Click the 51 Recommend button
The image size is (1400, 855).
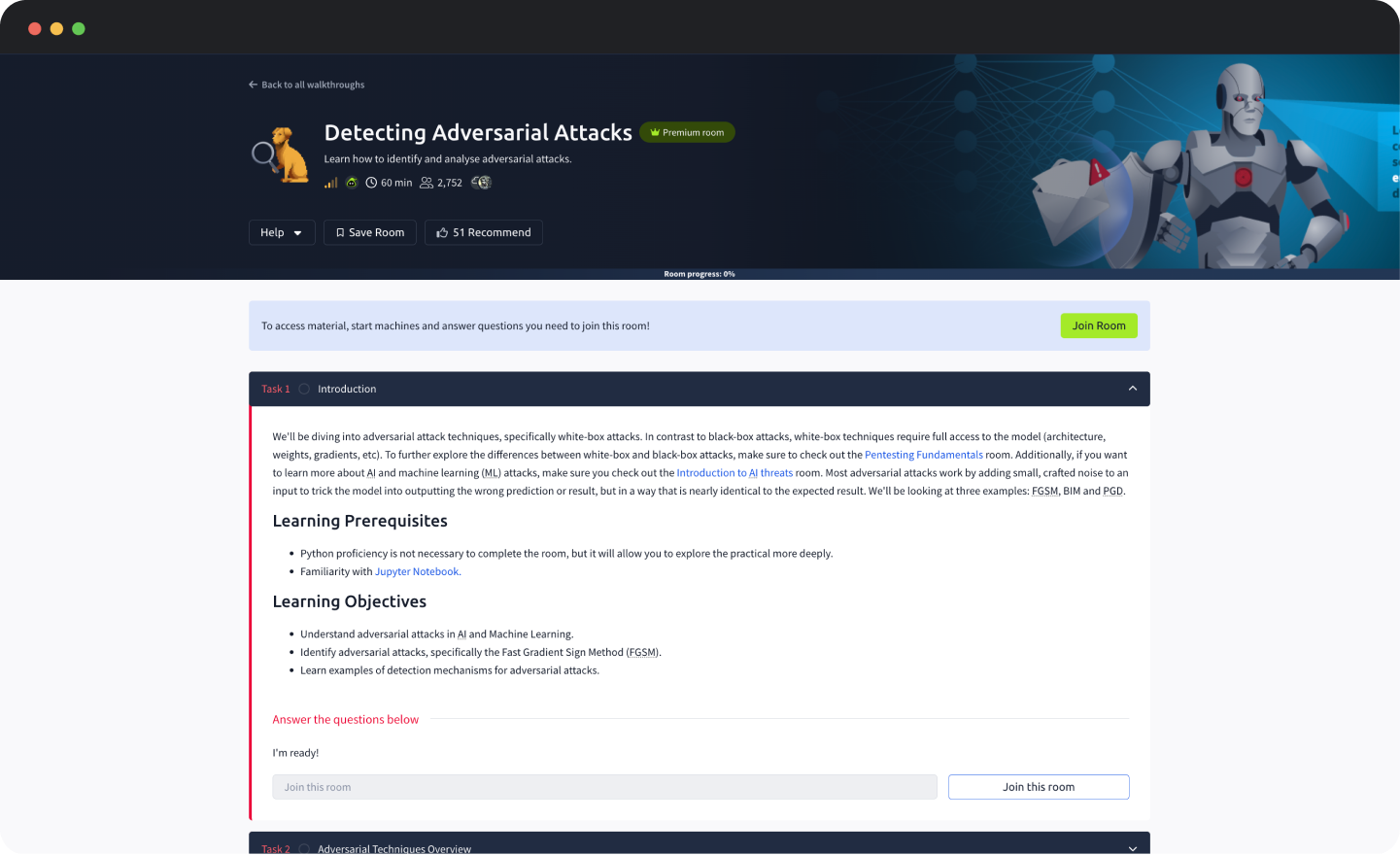(x=484, y=233)
